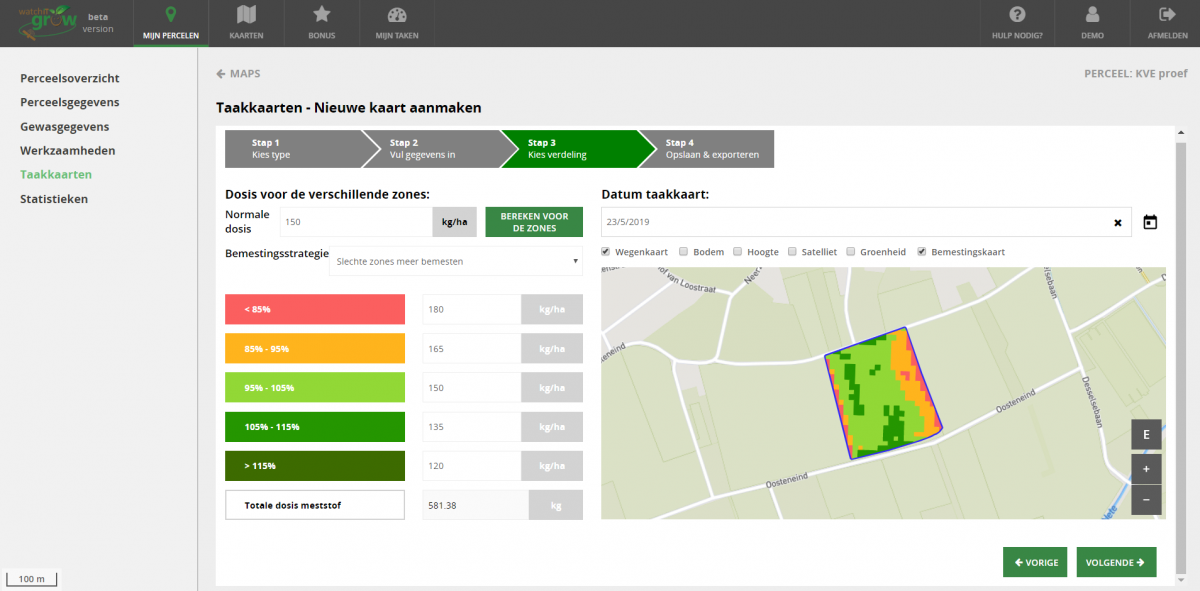The image size is (1200, 591).
Task: Click the Volgende button
Action: (x=1116, y=562)
